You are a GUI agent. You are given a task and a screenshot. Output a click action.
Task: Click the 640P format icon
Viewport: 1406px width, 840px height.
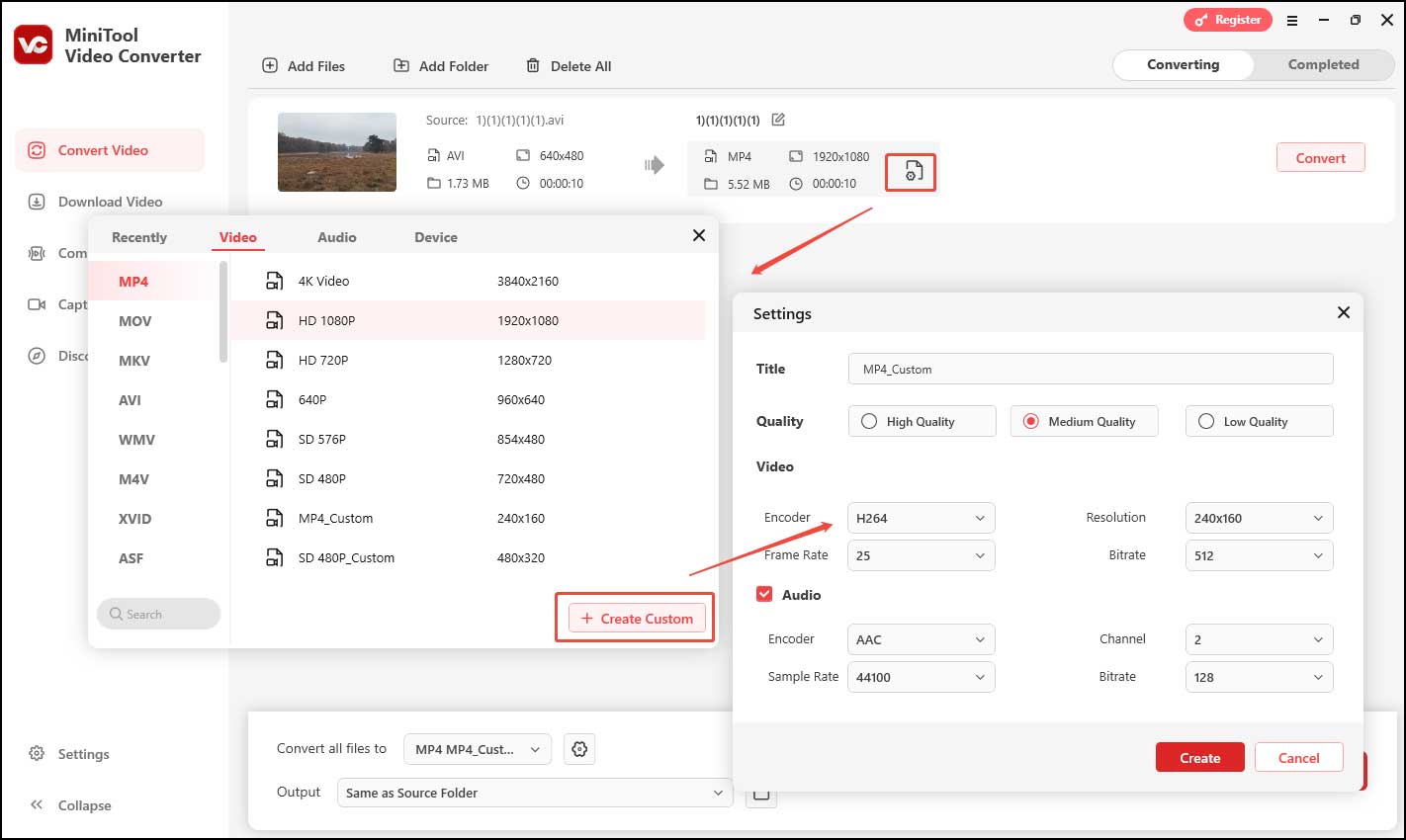click(x=275, y=399)
